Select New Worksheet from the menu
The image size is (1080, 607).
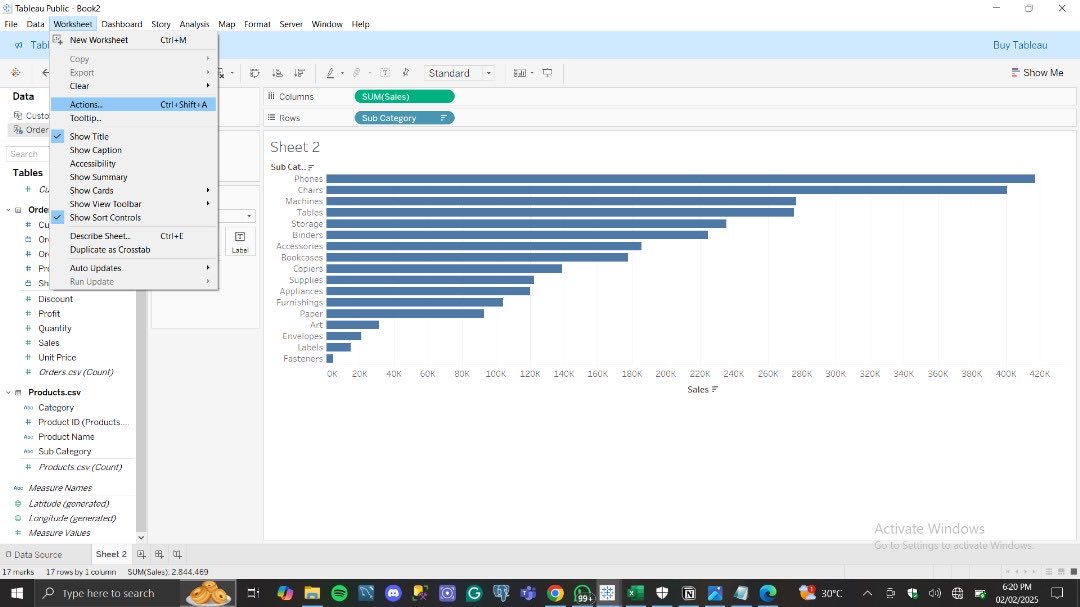[x=134, y=40]
